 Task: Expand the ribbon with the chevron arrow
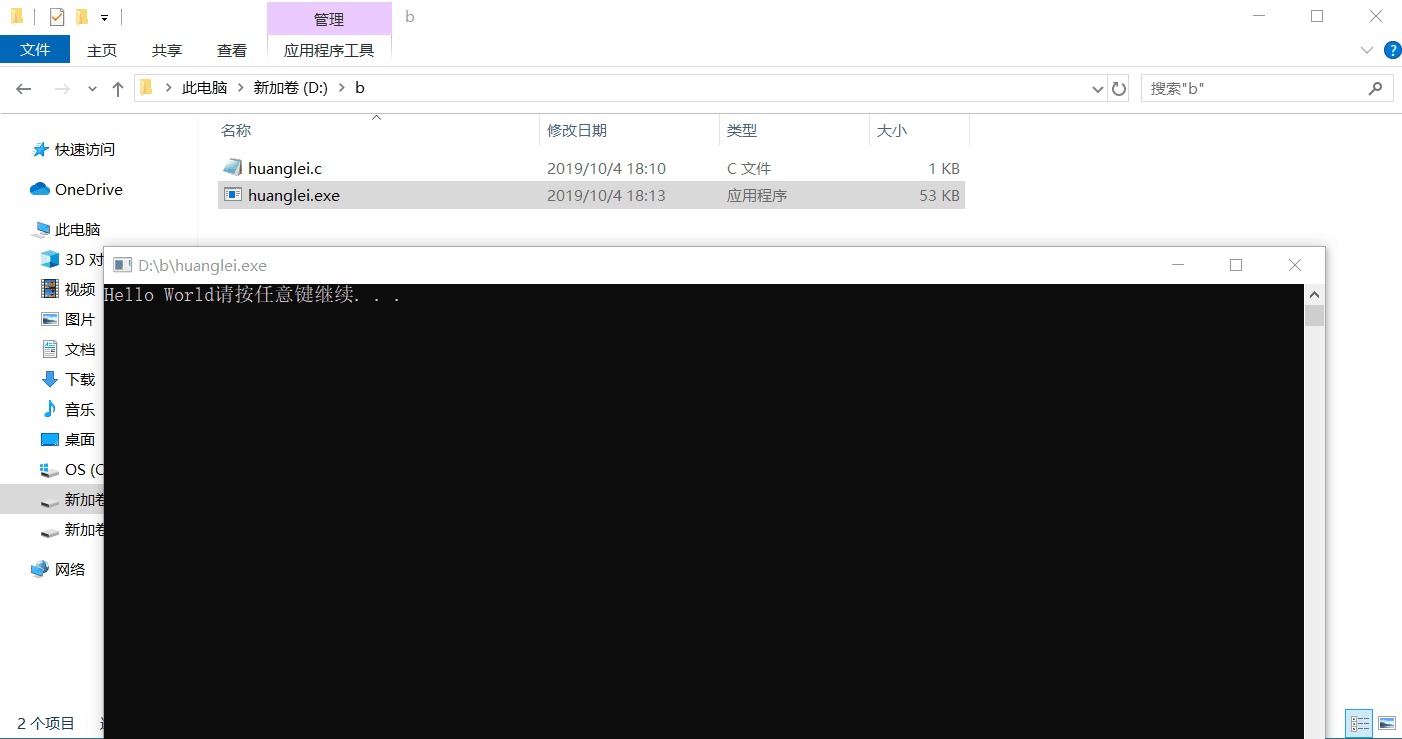(x=1367, y=50)
